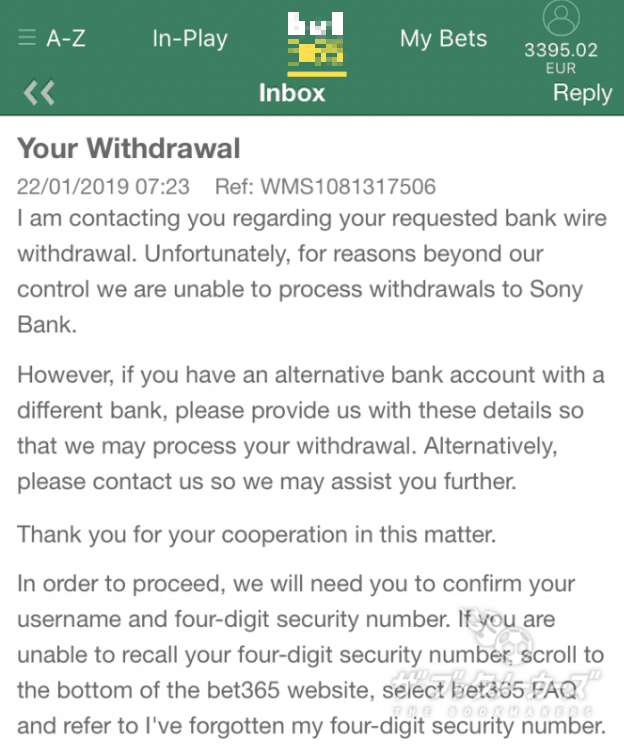Tap the paragraph mentioning Sony Bank
Image resolution: width=624 pixels, height=745 pixels.
[312, 271]
